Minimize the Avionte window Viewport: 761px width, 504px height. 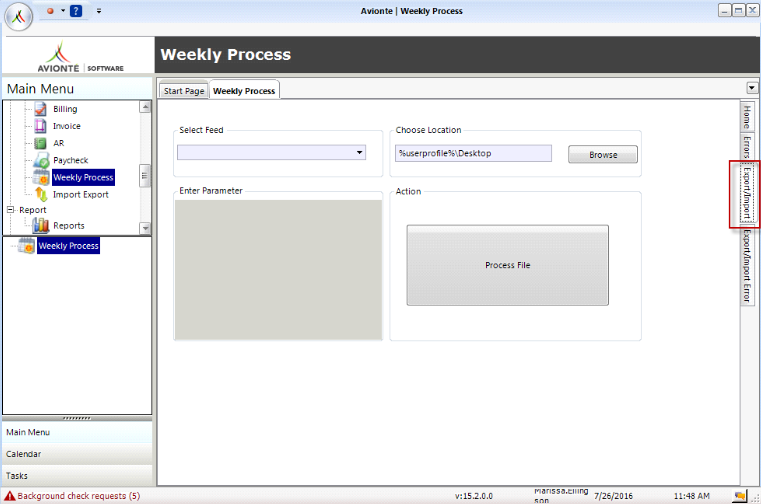click(725, 10)
